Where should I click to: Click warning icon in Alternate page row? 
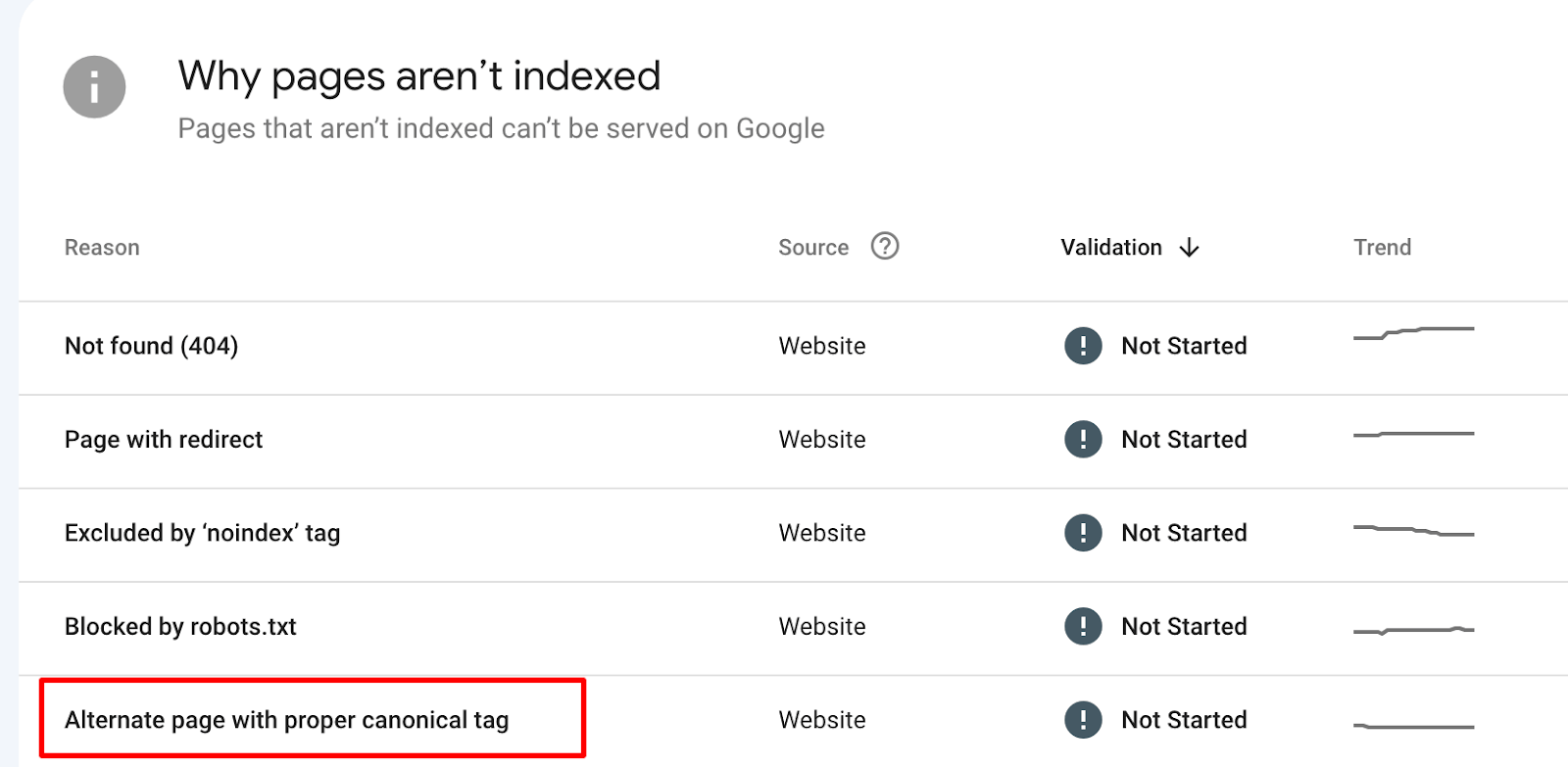point(1083,720)
